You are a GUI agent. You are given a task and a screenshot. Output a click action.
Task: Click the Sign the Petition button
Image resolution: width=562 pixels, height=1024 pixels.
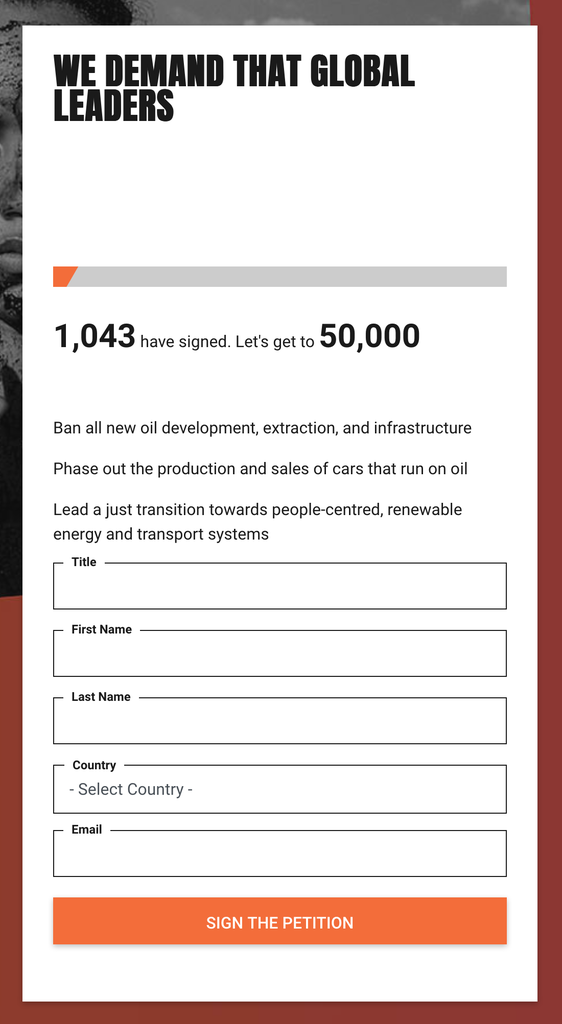[279, 921]
